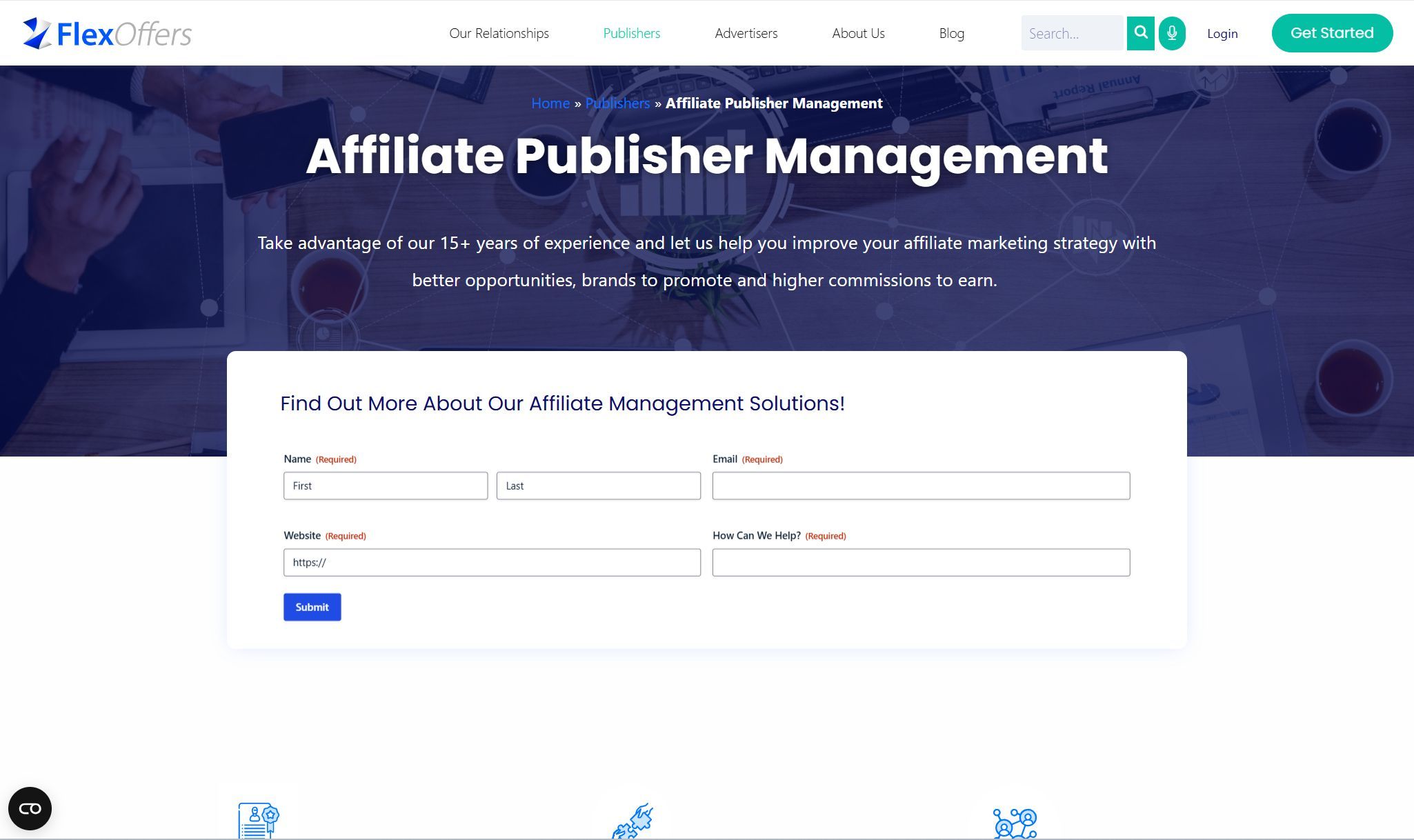
Task: Activate the voice search microphone icon
Action: [x=1172, y=33]
